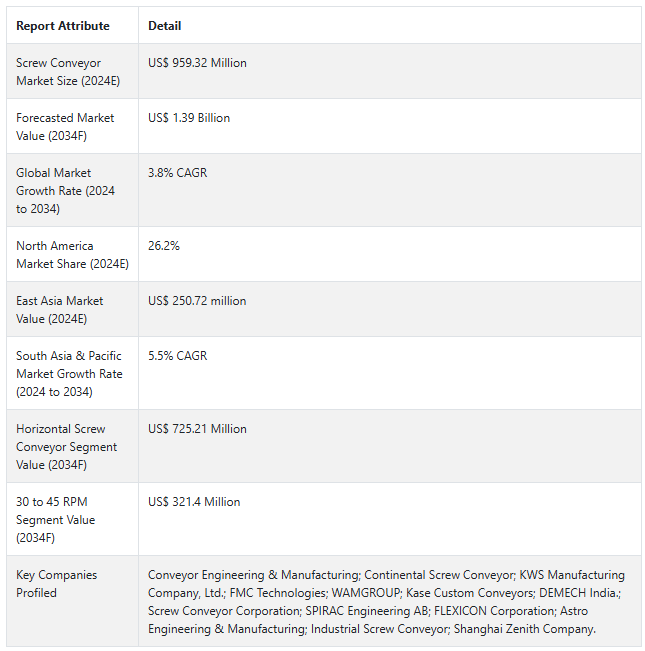Screen dimensions: 645x651
Task: Click the US$ 250.72 million value
Action: pos(197,301)
